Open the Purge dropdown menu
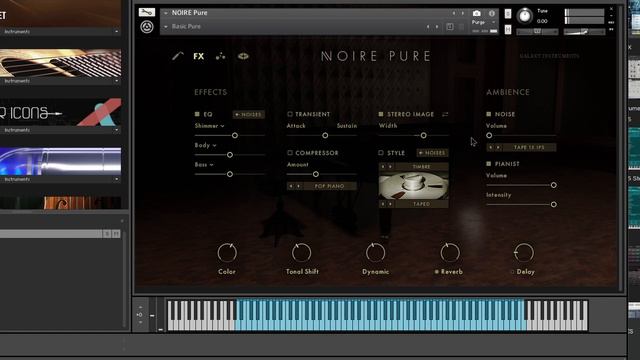The height and width of the screenshot is (360, 640). coord(483,22)
